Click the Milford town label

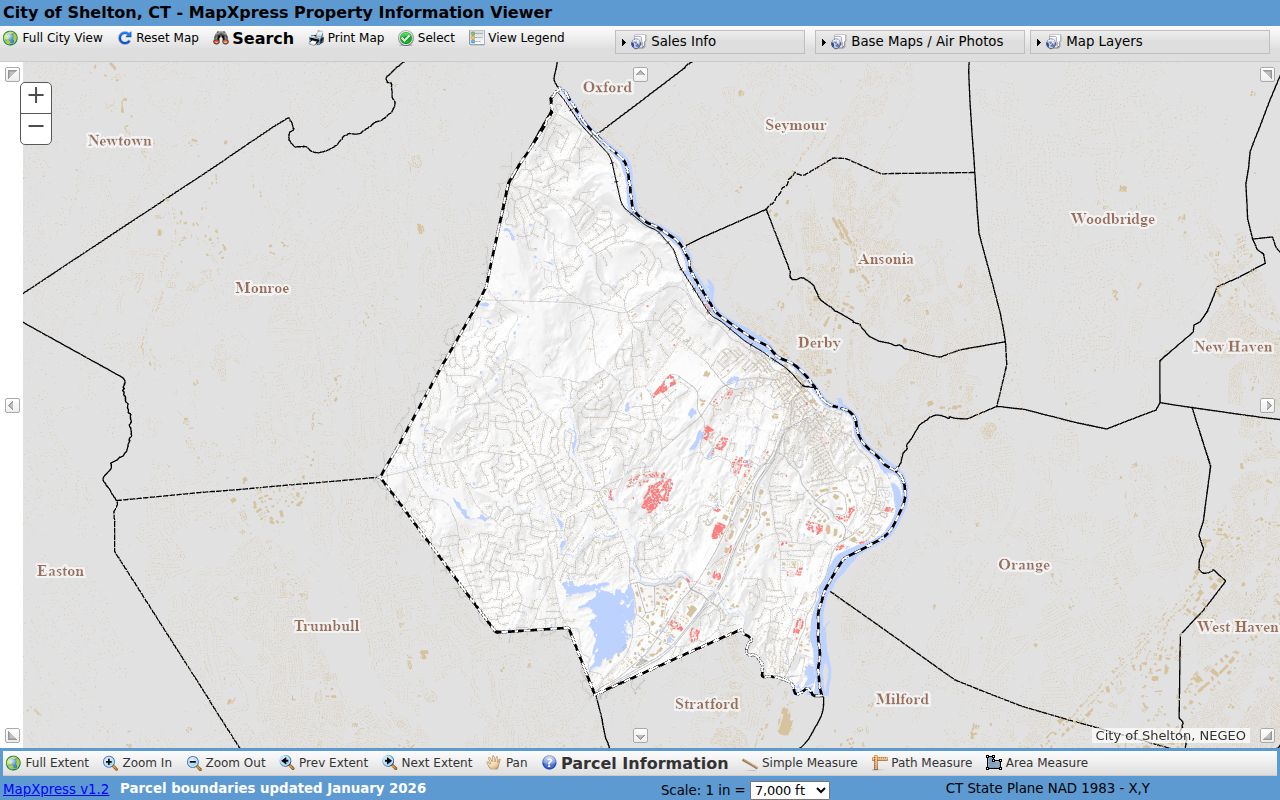[x=902, y=700]
